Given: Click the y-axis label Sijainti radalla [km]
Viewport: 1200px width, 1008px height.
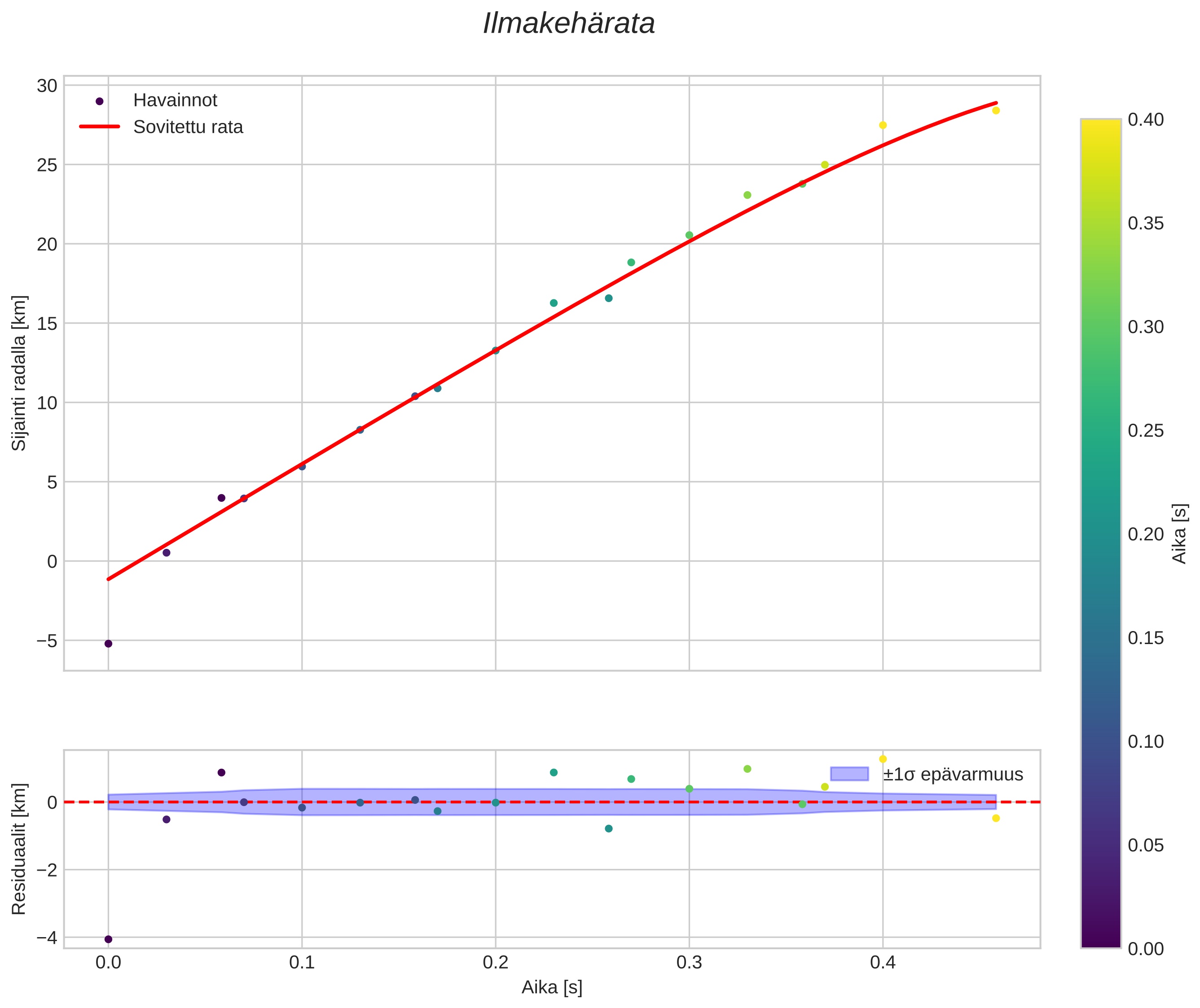Looking at the screenshot, I should tap(19, 373).
